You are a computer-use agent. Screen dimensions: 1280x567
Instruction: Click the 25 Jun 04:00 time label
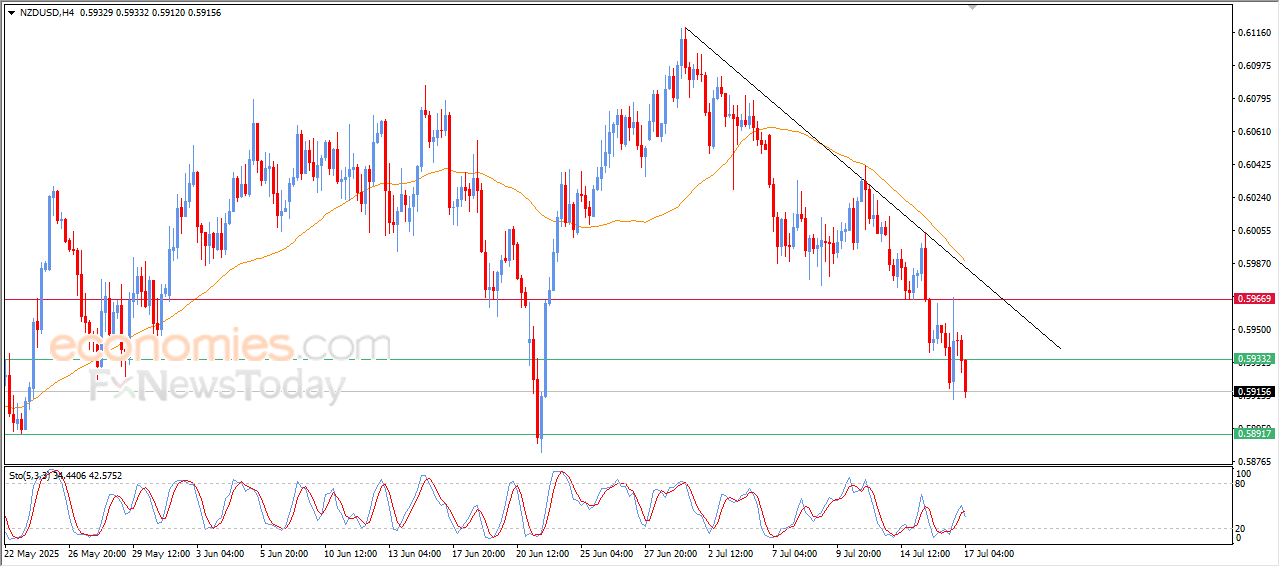608,552
